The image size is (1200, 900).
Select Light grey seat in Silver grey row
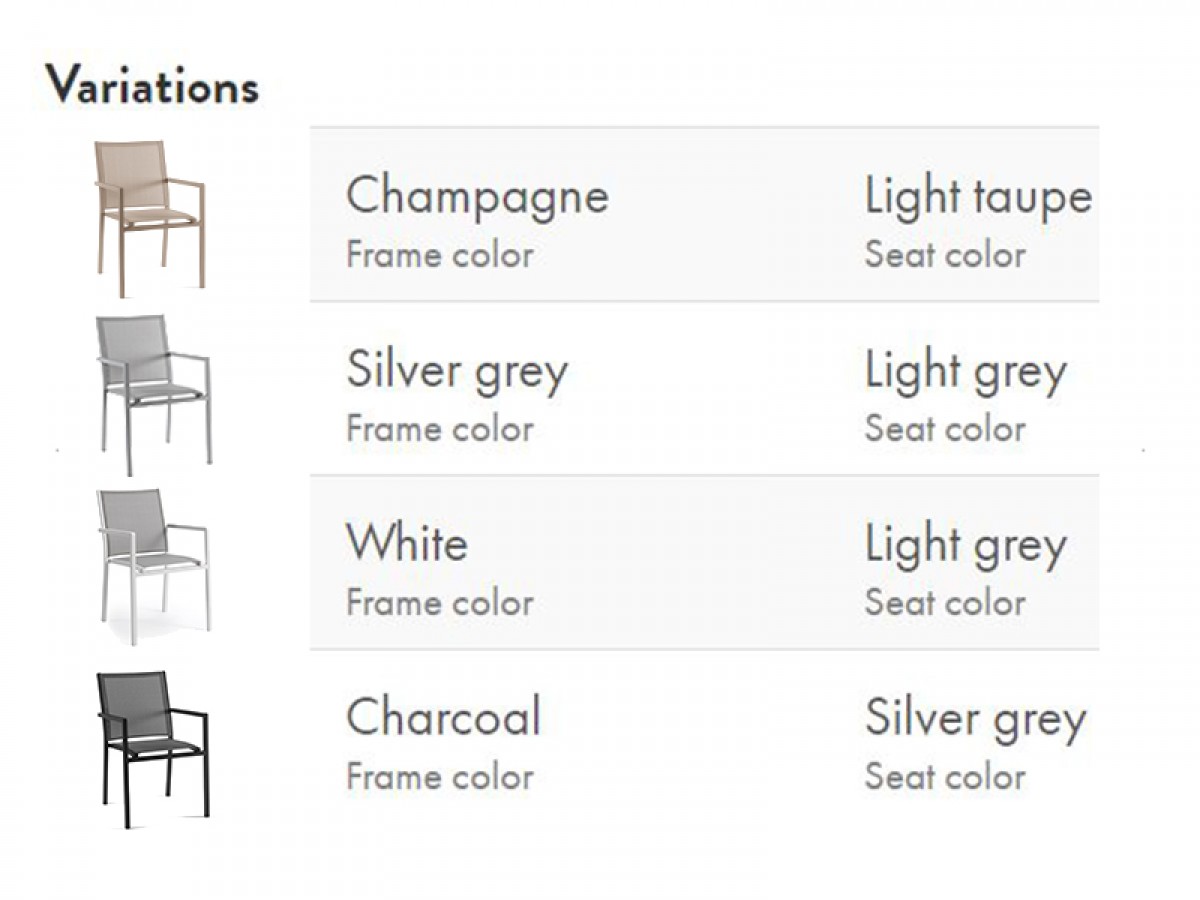(x=966, y=372)
